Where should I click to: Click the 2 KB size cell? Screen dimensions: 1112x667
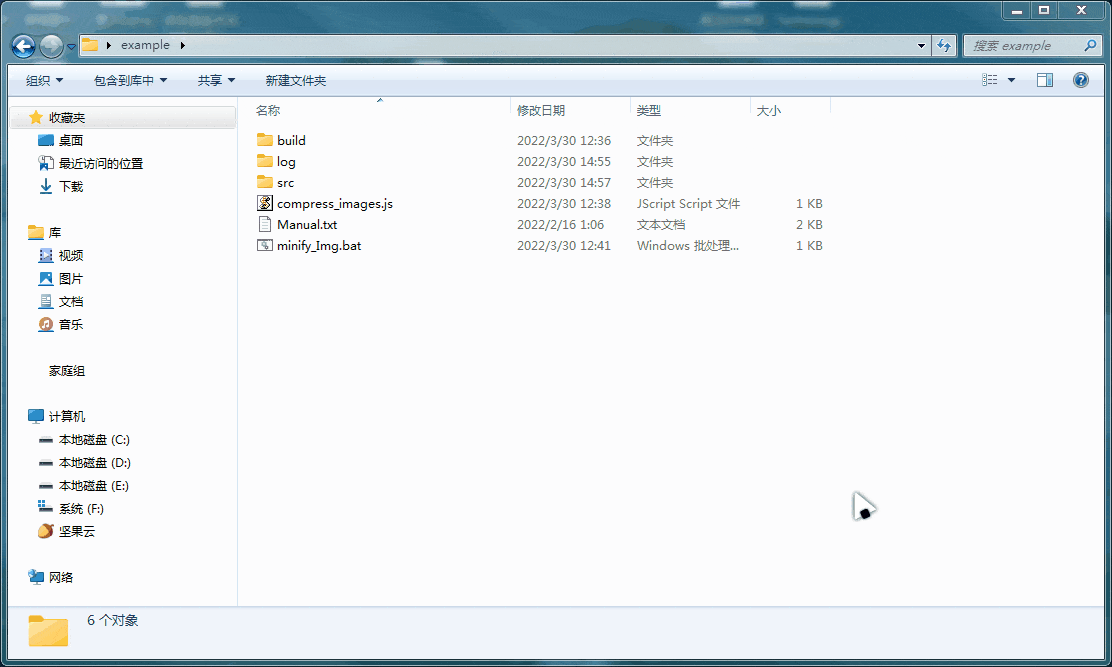click(809, 225)
